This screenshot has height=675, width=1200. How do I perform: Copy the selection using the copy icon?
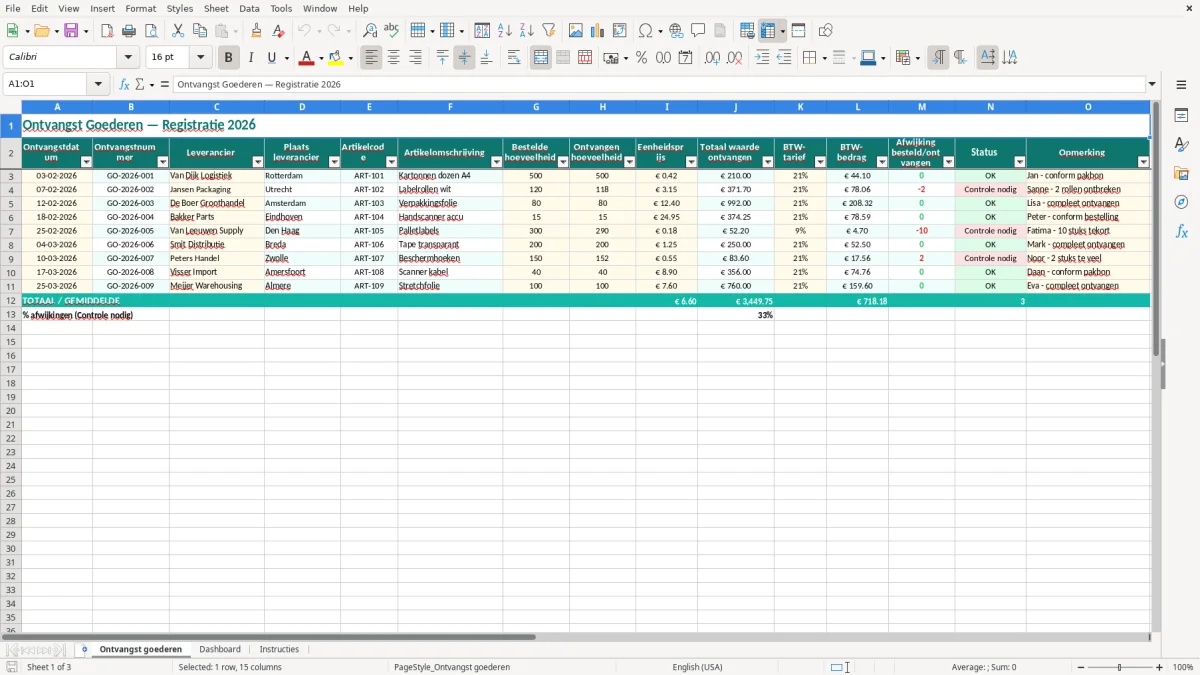click(200, 31)
